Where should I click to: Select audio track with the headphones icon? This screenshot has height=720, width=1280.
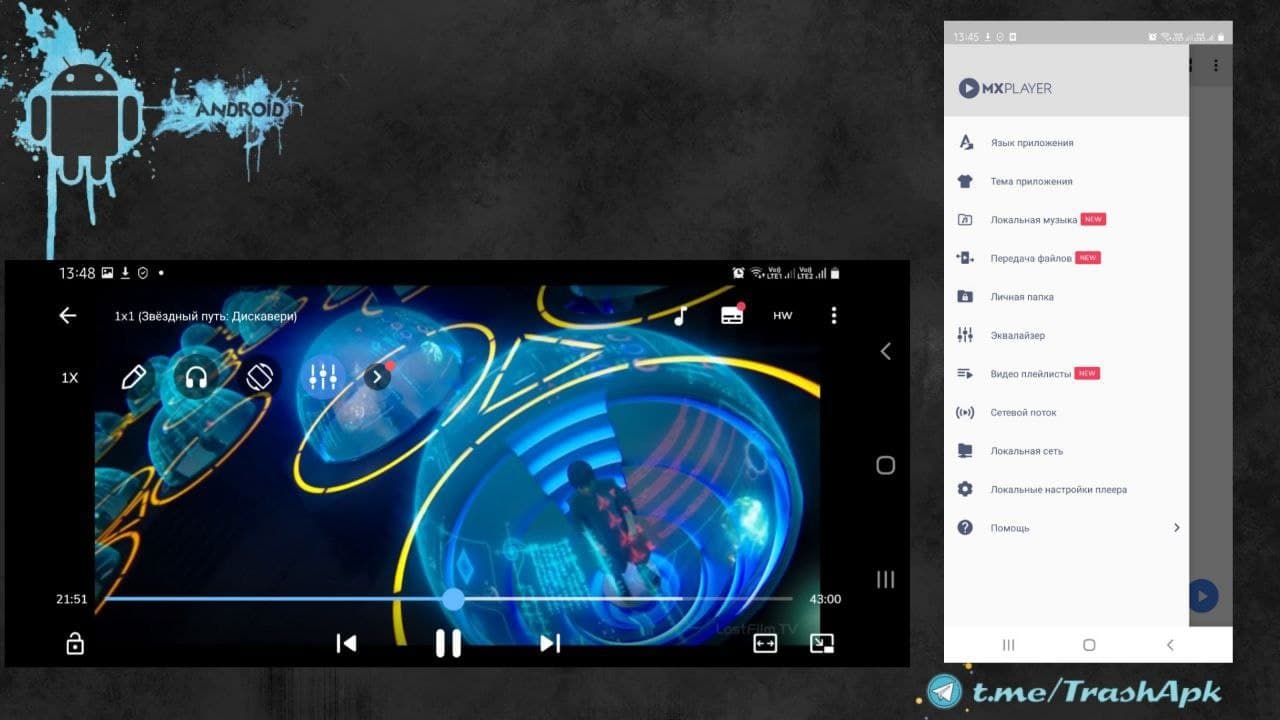point(196,377)
